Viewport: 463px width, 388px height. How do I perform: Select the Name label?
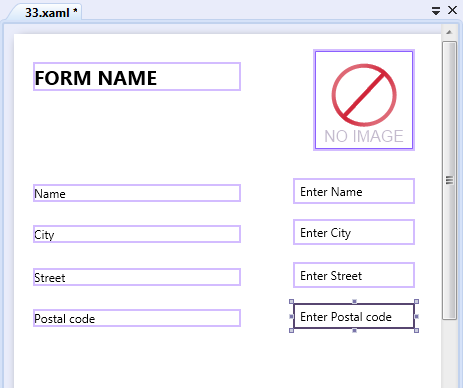click(x=137, y=193)
